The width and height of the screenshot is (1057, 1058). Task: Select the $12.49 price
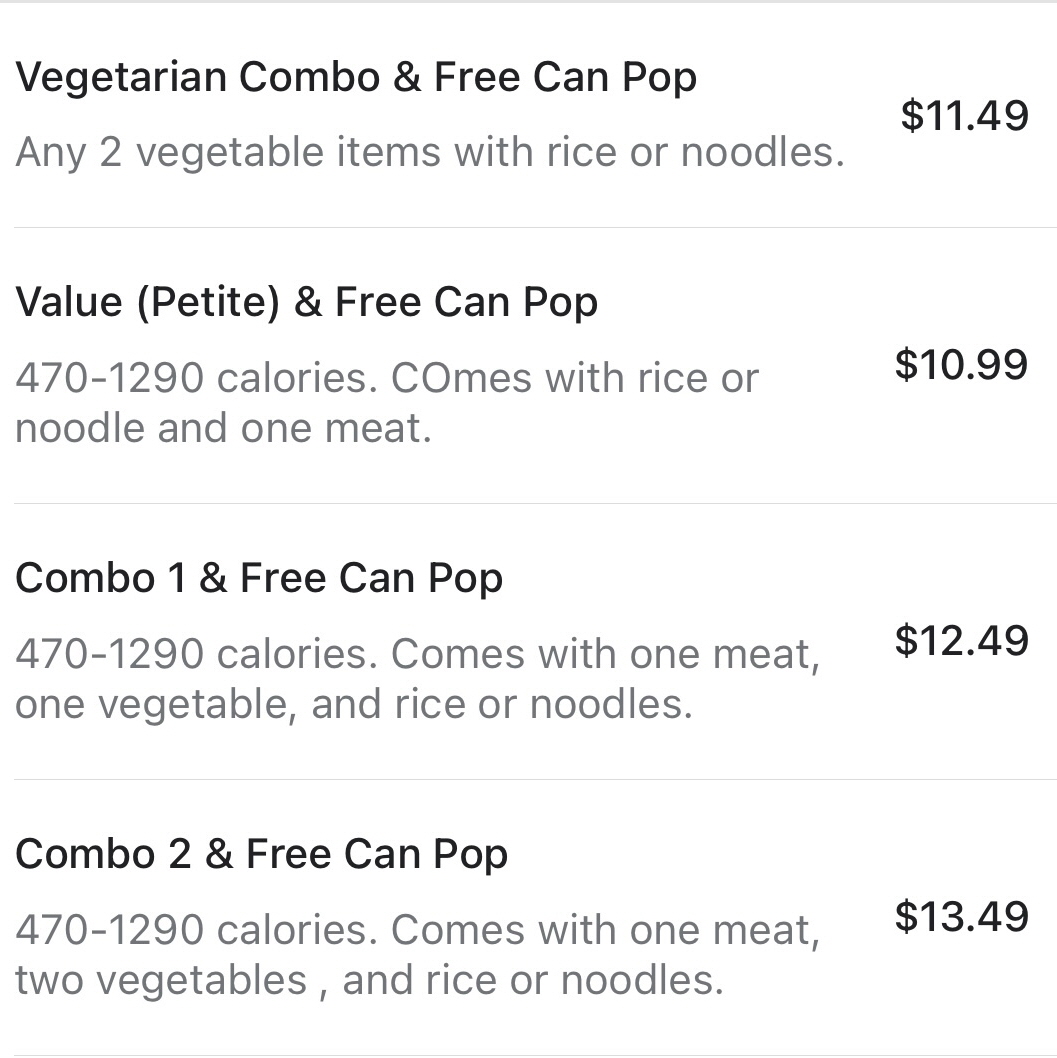tap(961, 641)
